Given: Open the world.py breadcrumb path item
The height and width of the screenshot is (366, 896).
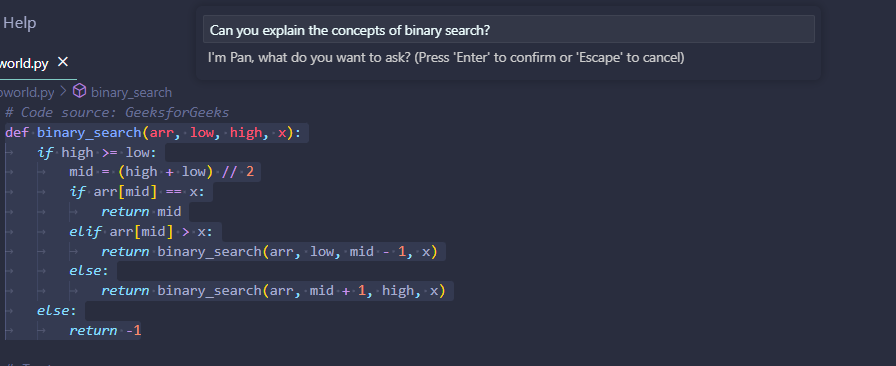Looking at the screenshot, I should (27, 92).
